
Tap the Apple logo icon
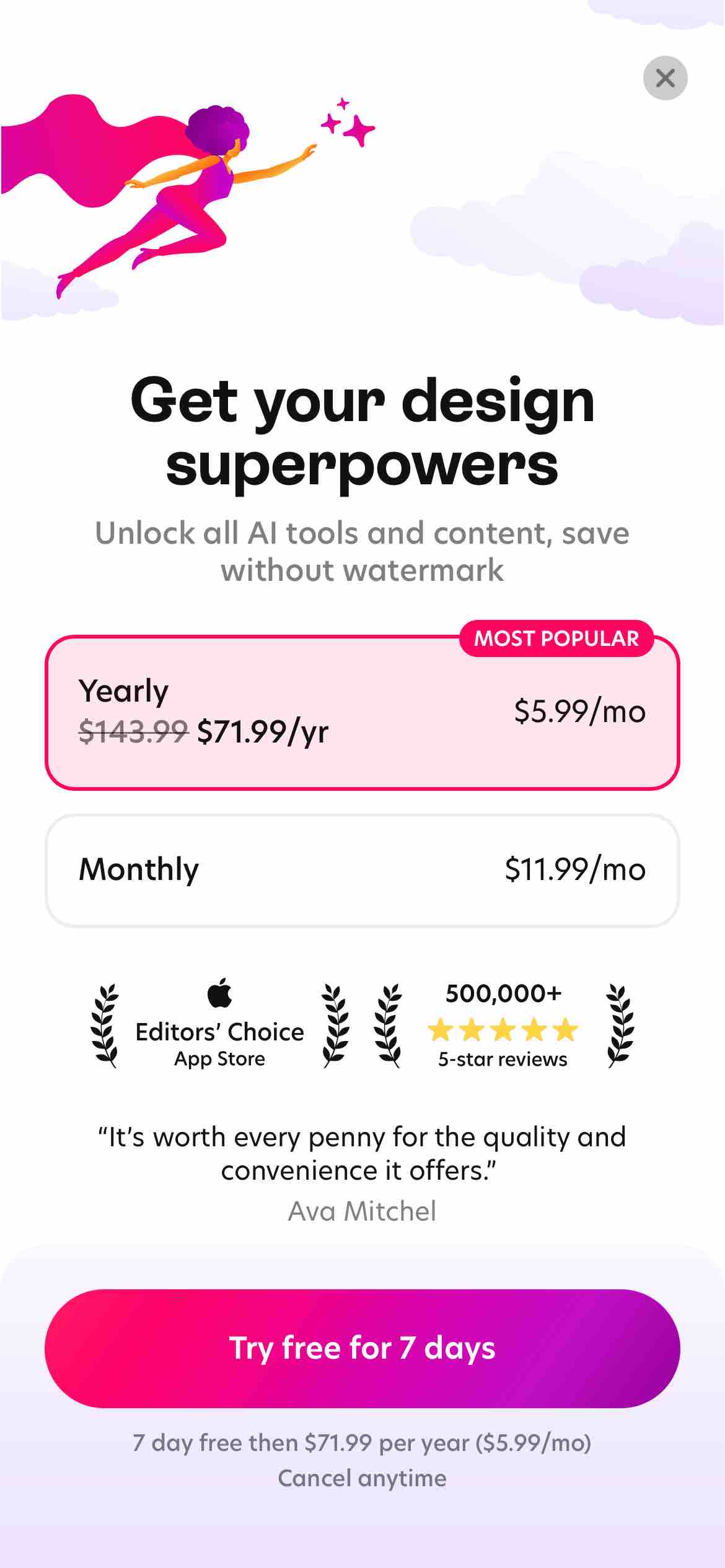click(220, 993)
